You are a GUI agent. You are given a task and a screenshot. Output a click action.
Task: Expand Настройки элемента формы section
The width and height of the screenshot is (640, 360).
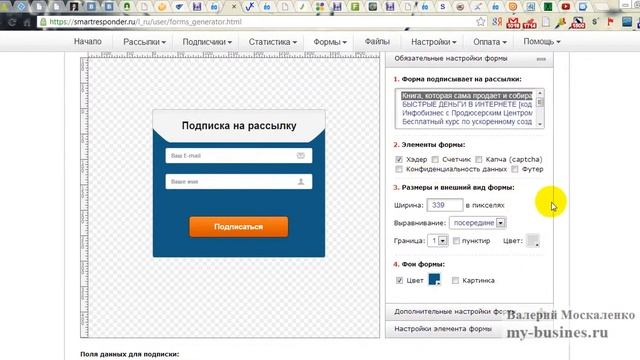click(x=469, y=329)
